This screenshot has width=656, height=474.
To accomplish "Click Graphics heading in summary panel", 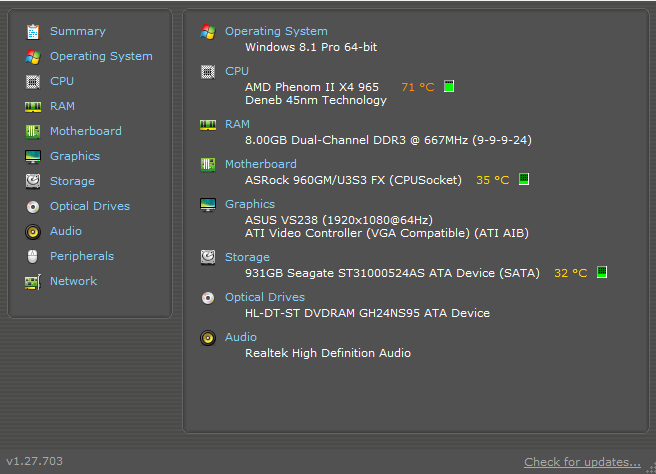I will coord(250,204).
